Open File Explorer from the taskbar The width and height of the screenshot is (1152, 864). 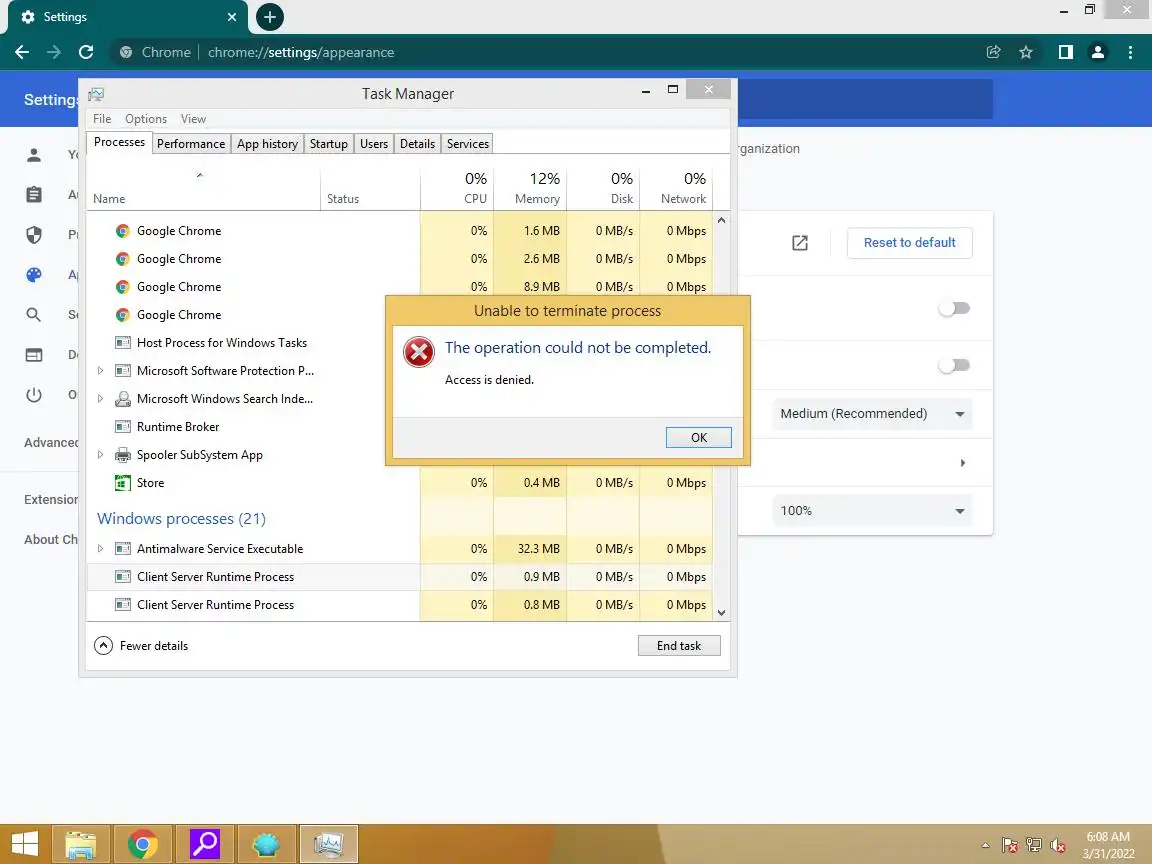click(80, 844)
